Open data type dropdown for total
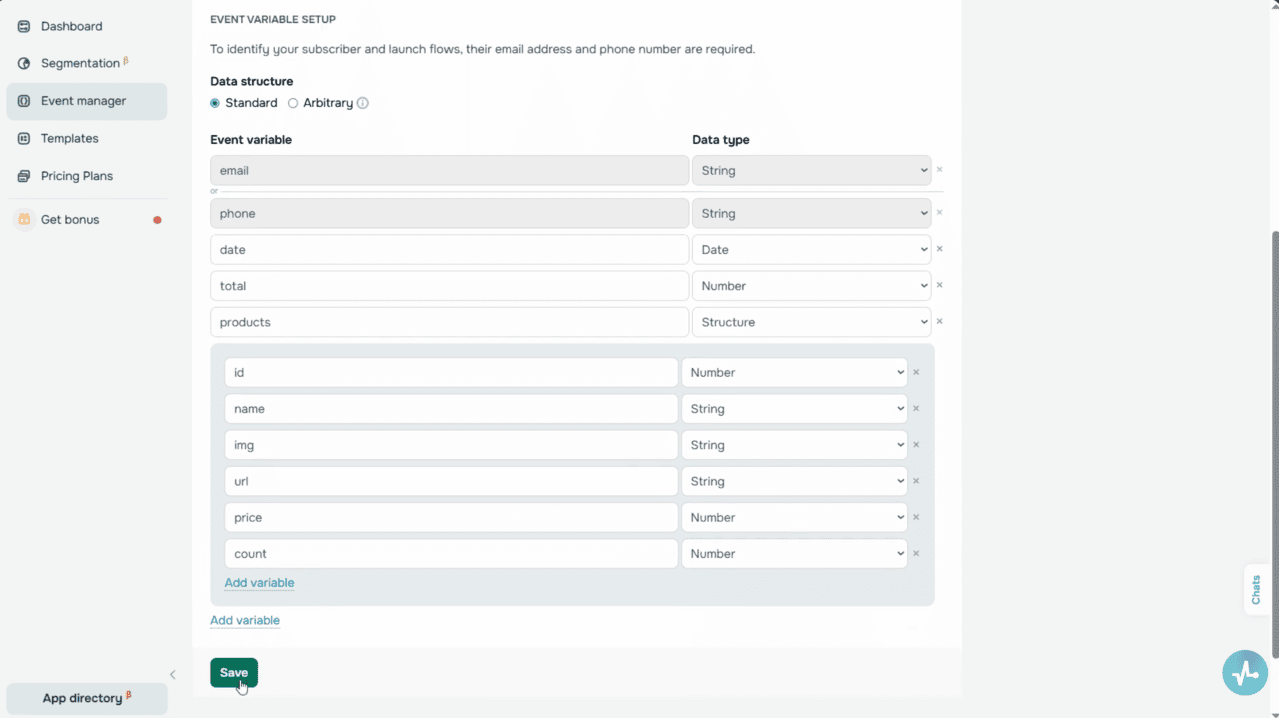This screenshot has height=718, width=1279. point(811,286)
